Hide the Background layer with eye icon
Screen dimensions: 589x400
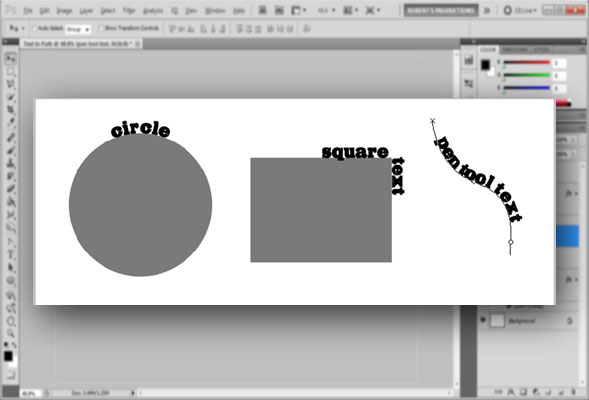click(483, 320)
